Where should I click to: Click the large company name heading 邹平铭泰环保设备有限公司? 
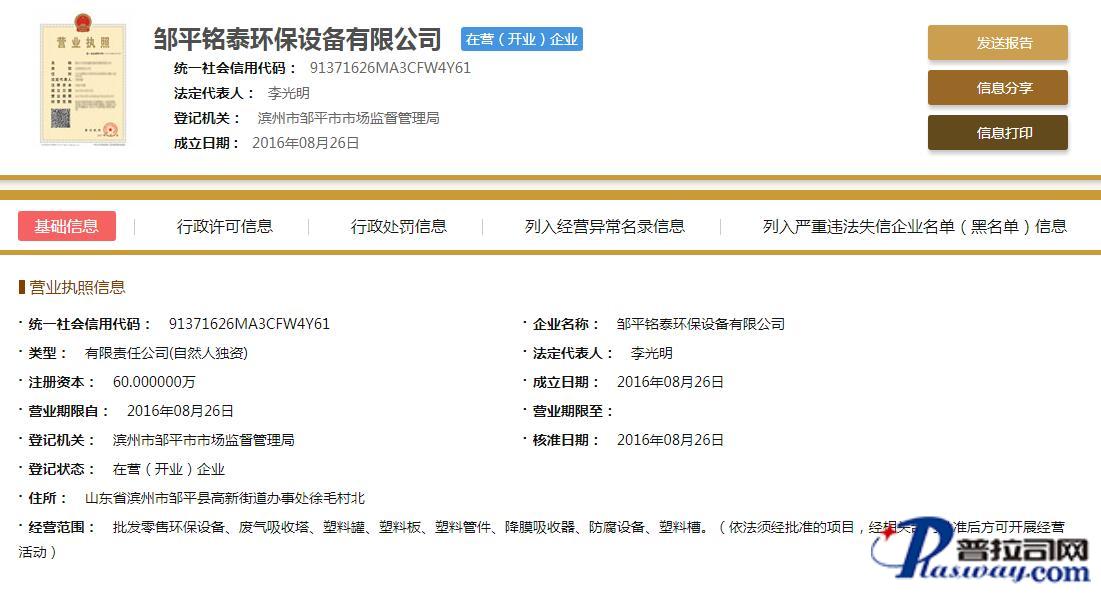point(297,39)
